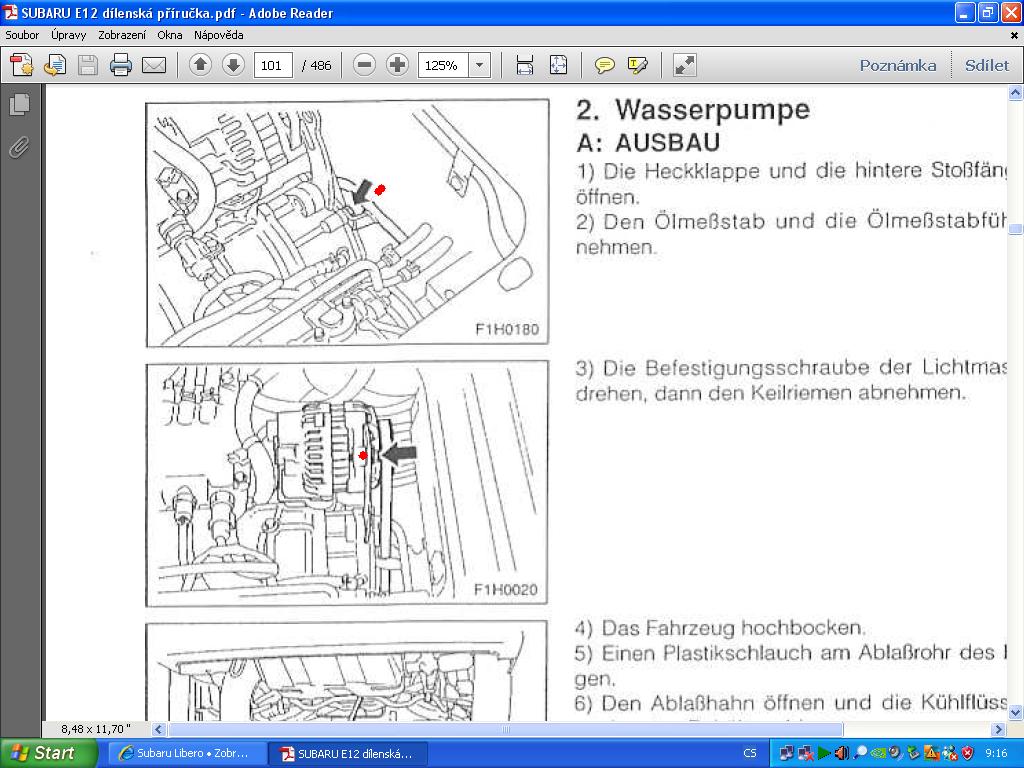Open the Nápověda menu
This screenshot has width=1024, height=768.
[219, 35]
